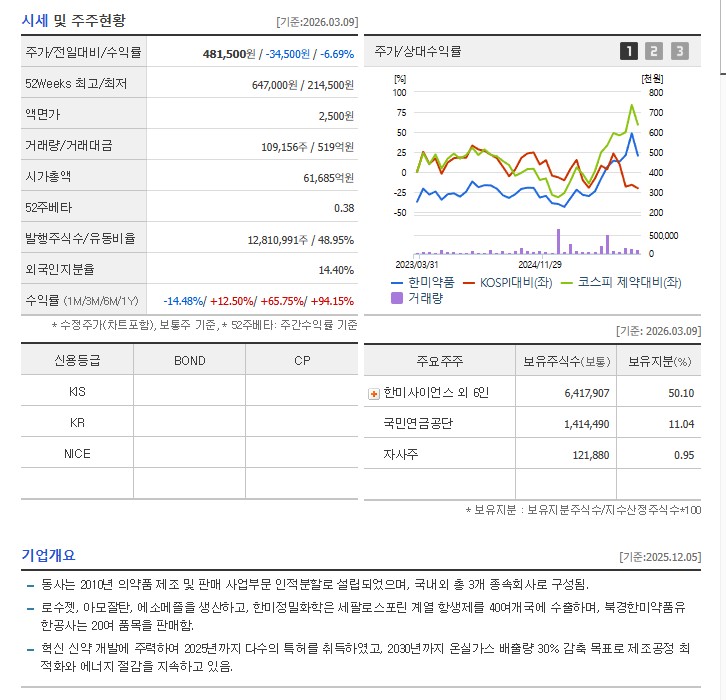Screen dimensions: 726x700
Task: Click the 보유주식수(보통) column header
Action: 566,361
